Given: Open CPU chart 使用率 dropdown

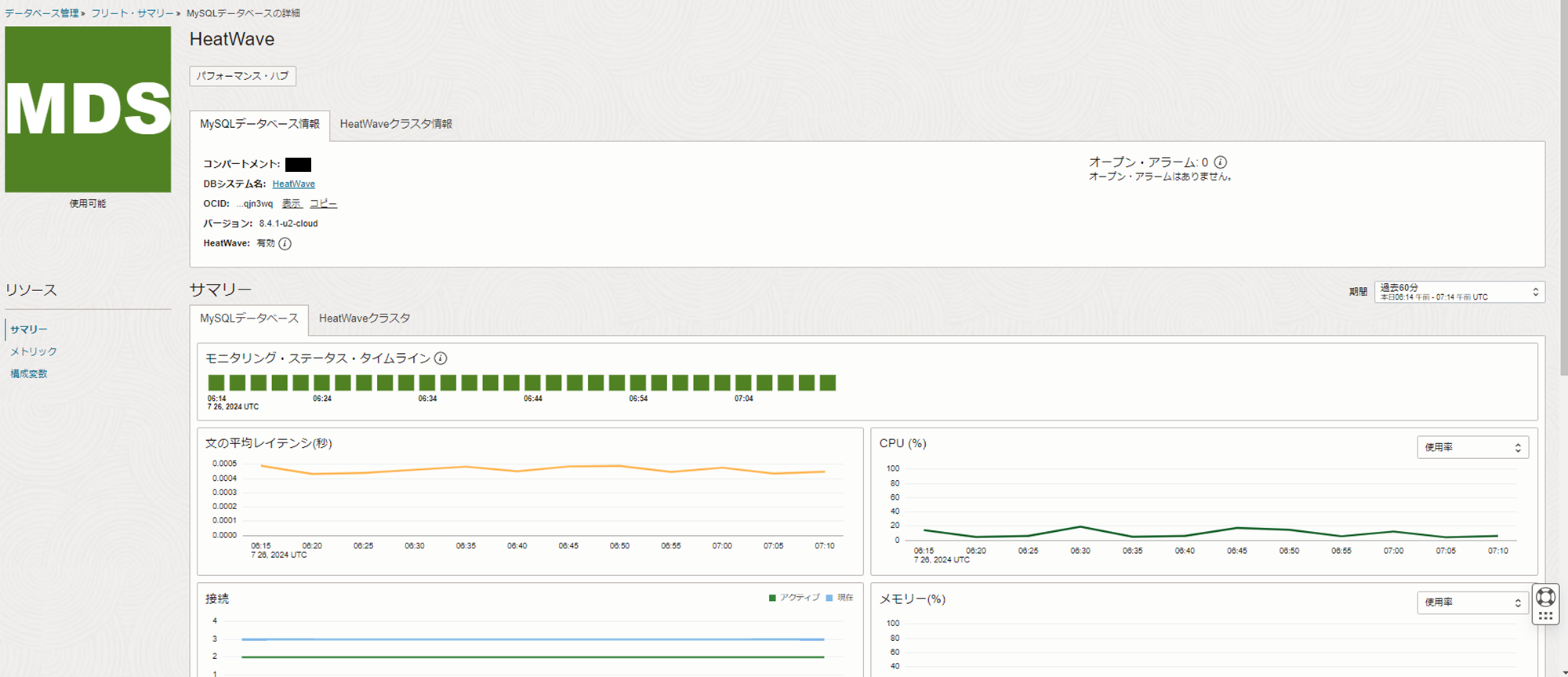Looking at the screenshot, I should [x=1473, y=447].
